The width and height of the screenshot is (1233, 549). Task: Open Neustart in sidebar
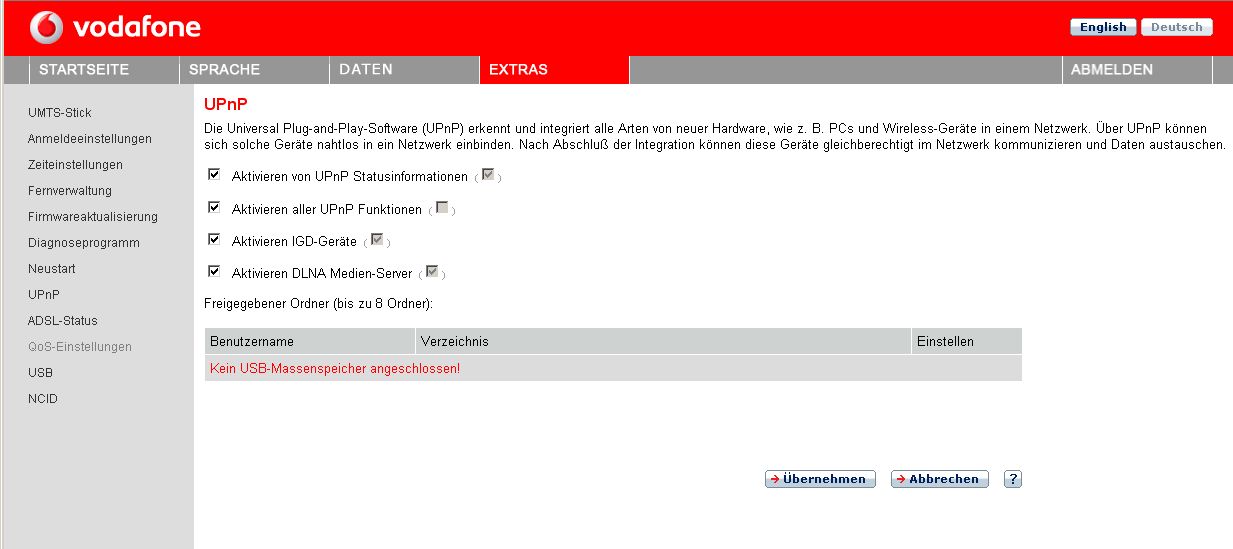coord(52,269)
